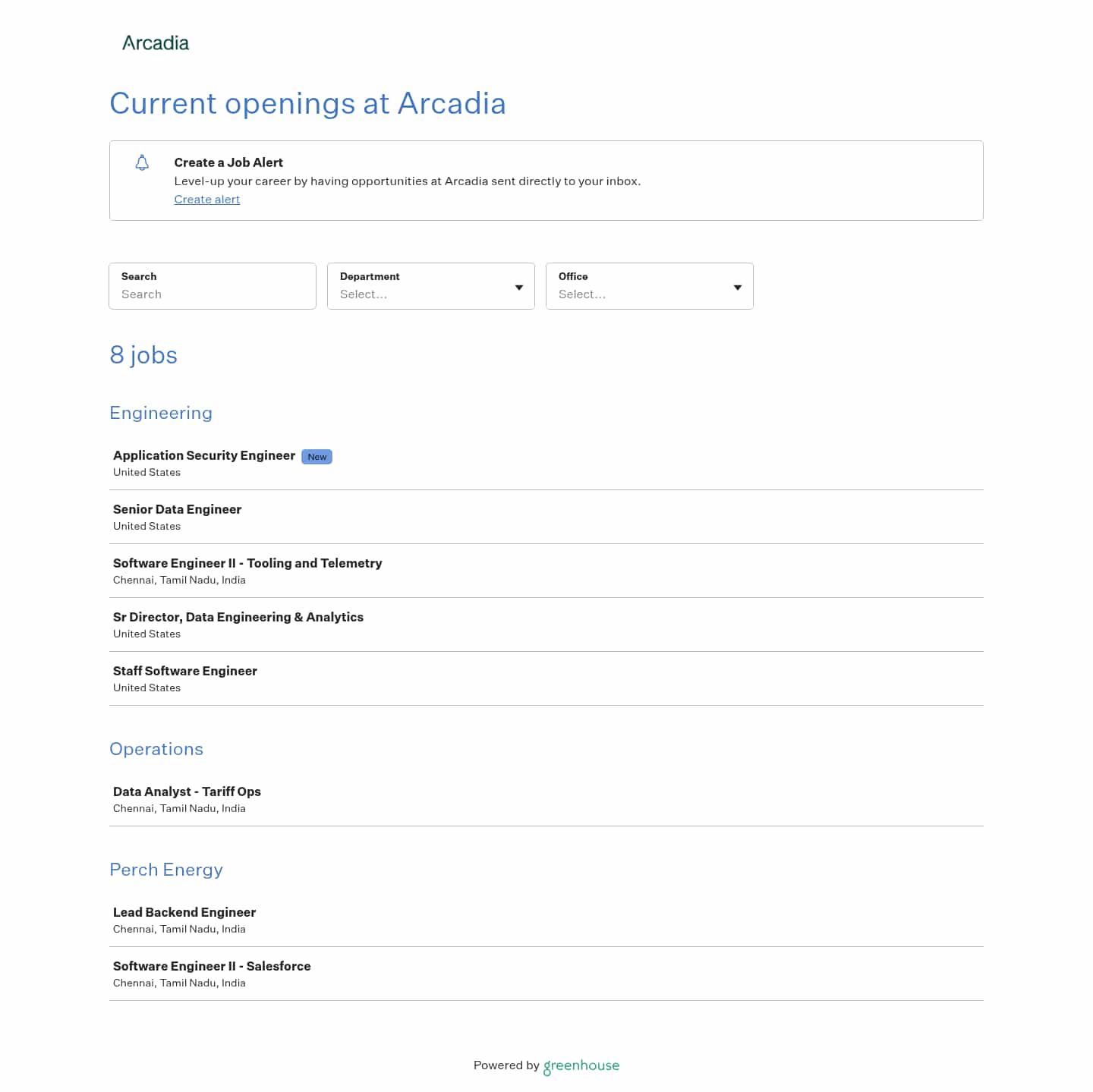Viewport: 1093px width, 1092px height.
Task: Click the Office dropdown arrow
Action: [737, 287]
